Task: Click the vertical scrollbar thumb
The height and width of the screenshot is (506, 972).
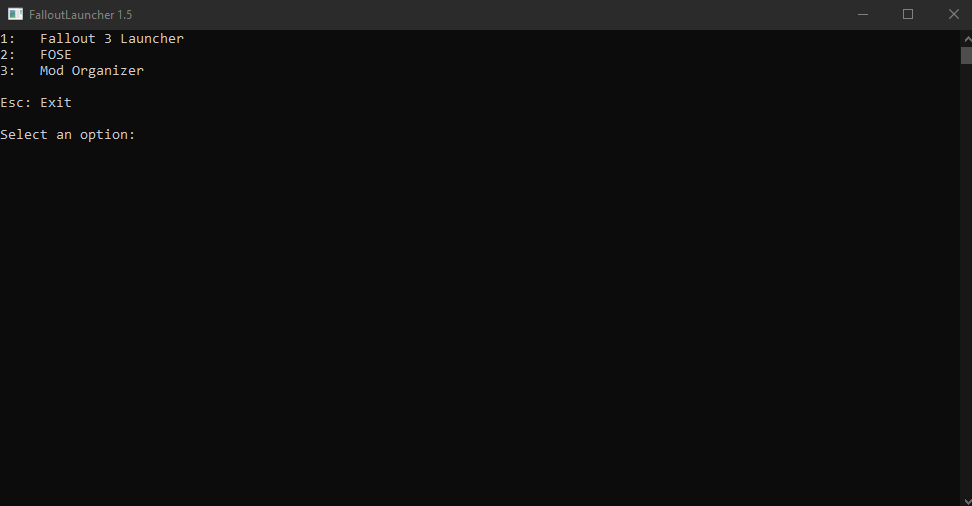Action: (x=966, y=55)
